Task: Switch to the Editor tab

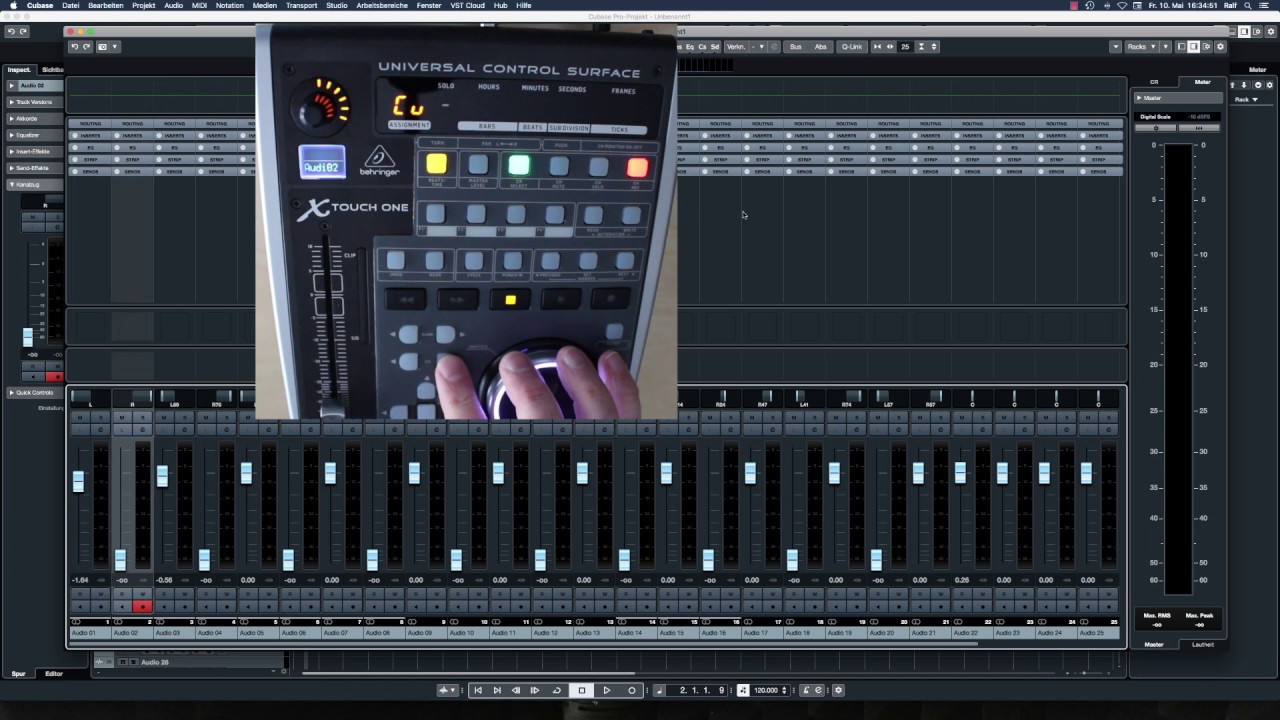Action: click(54, 674)
